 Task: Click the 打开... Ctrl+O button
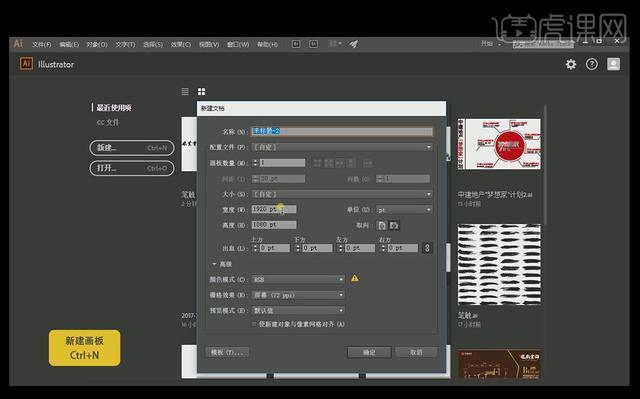132,168
